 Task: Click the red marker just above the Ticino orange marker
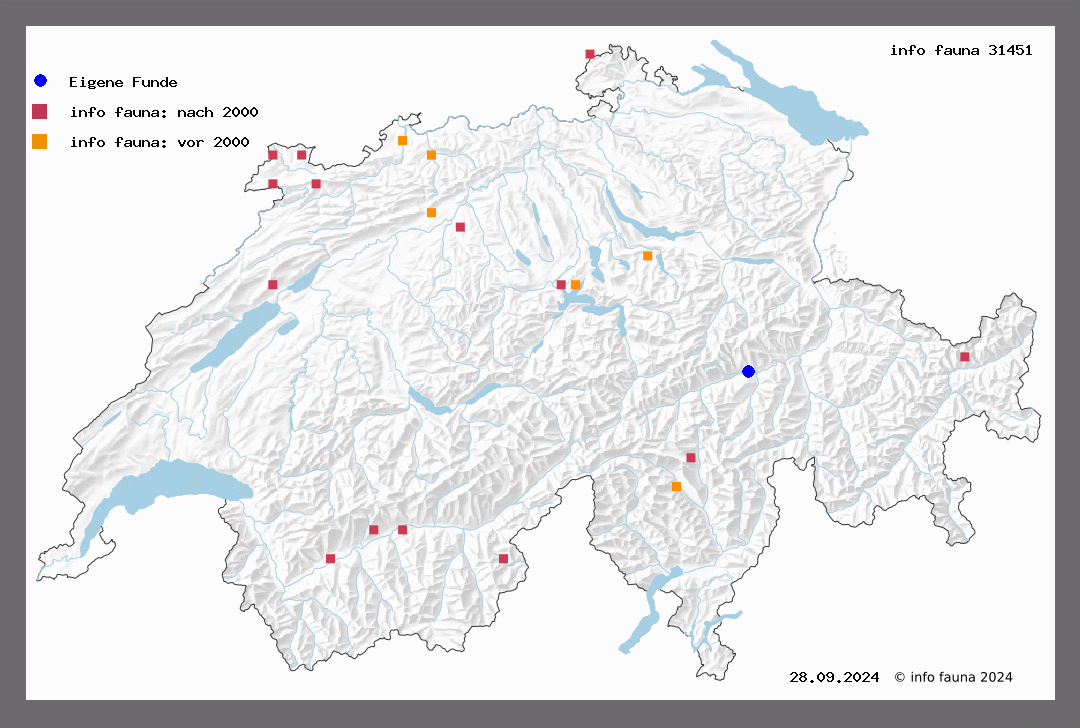click(690, 458)
